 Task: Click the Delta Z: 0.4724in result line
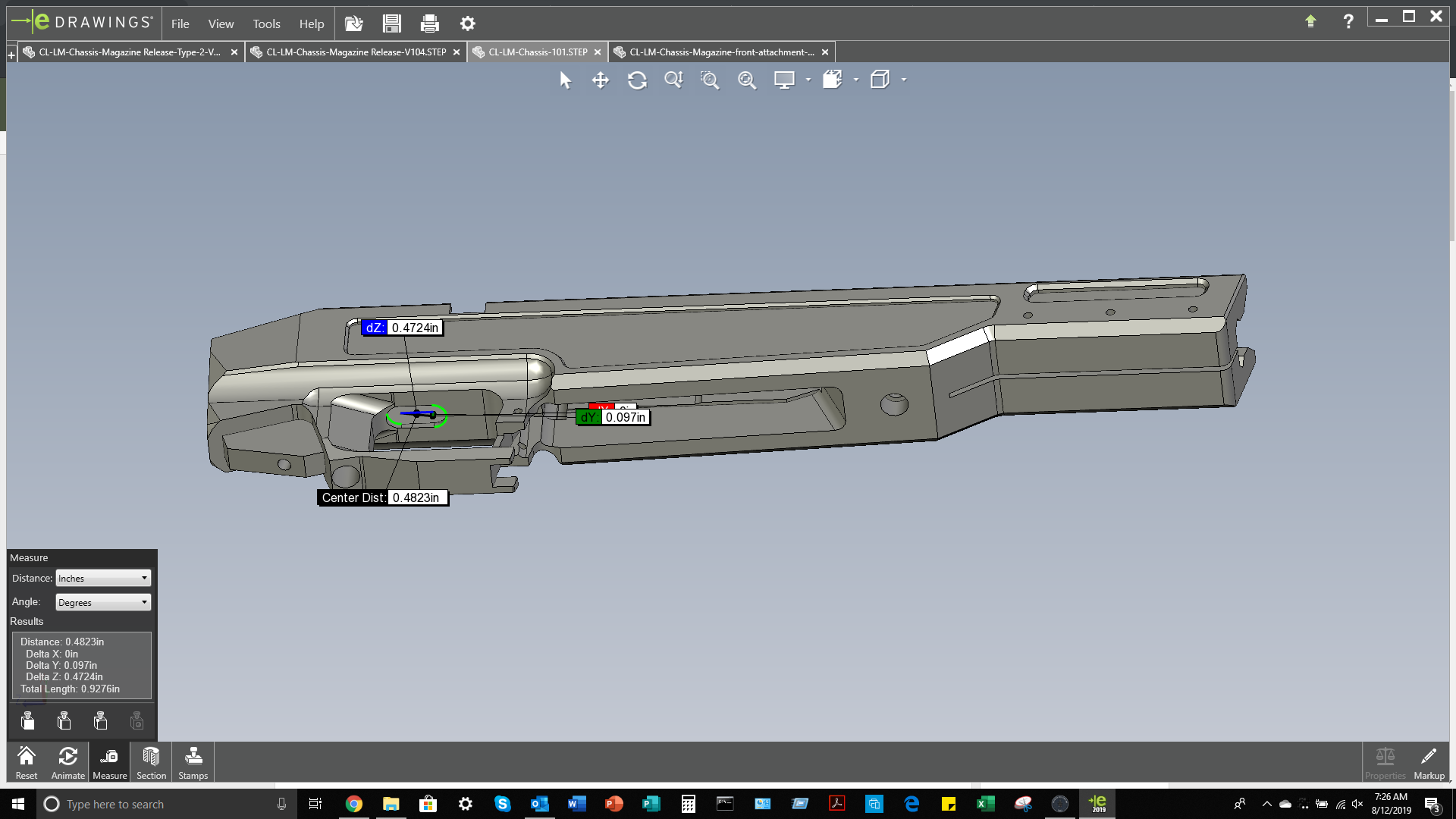(64, 676)
